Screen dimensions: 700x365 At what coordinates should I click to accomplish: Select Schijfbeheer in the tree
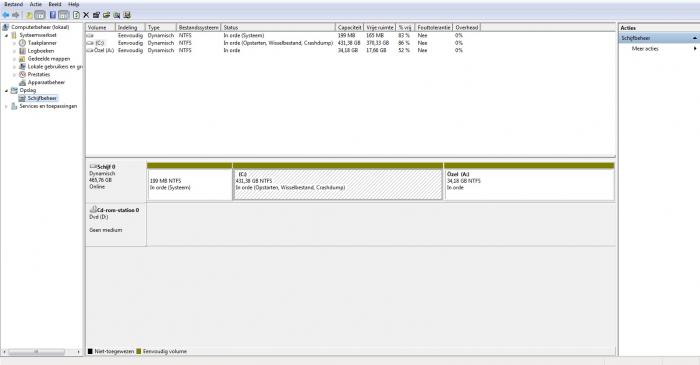pos(42,98)
